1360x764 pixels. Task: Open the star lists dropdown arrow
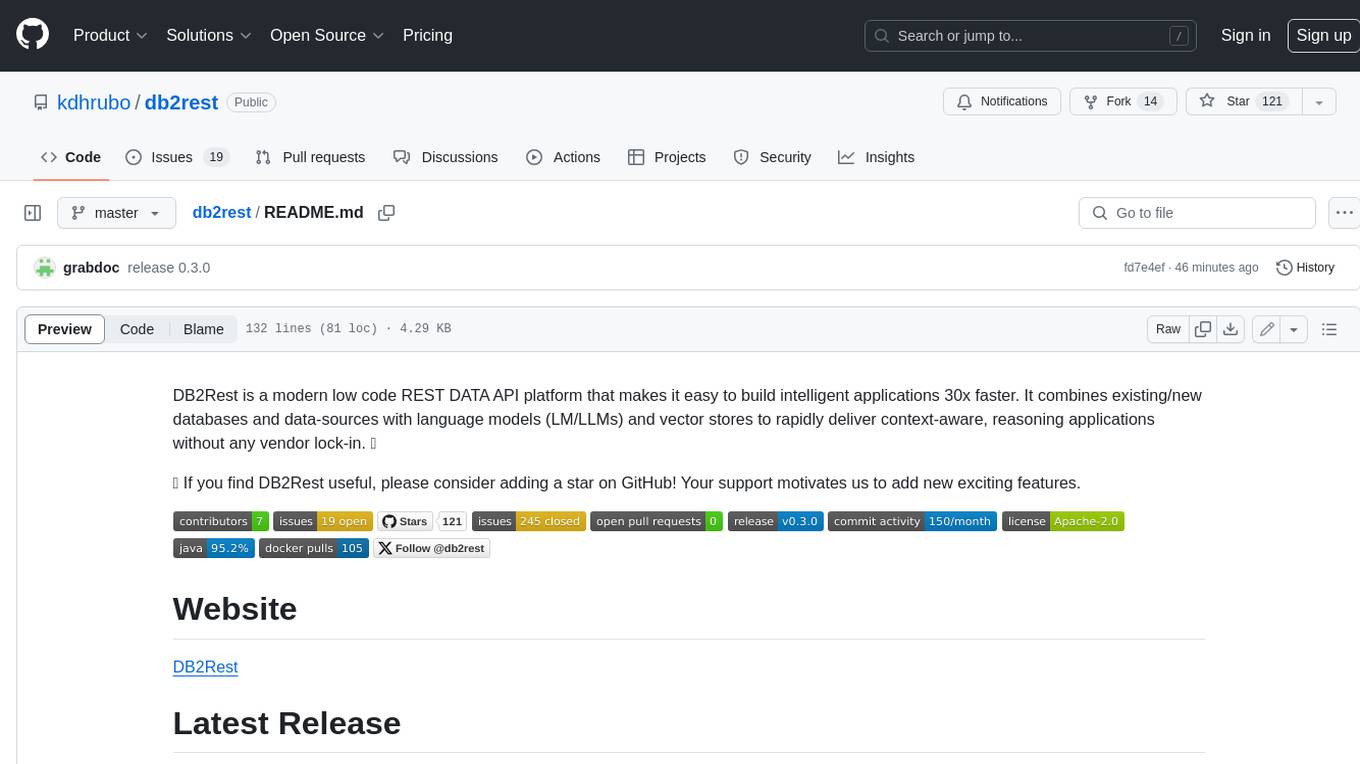click(x=1319, y=101)
